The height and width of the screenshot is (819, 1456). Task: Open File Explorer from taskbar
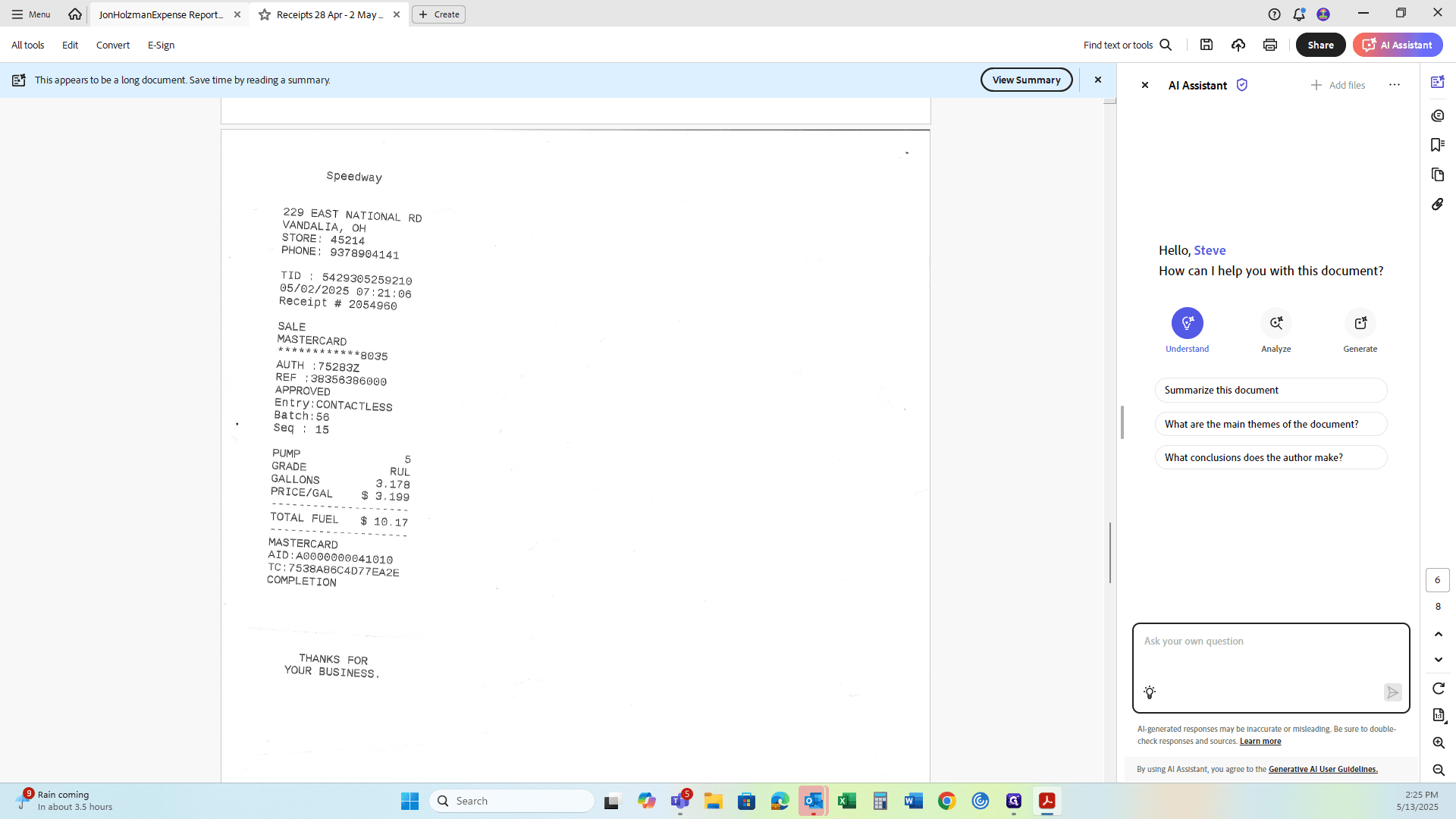coord(713,801)
